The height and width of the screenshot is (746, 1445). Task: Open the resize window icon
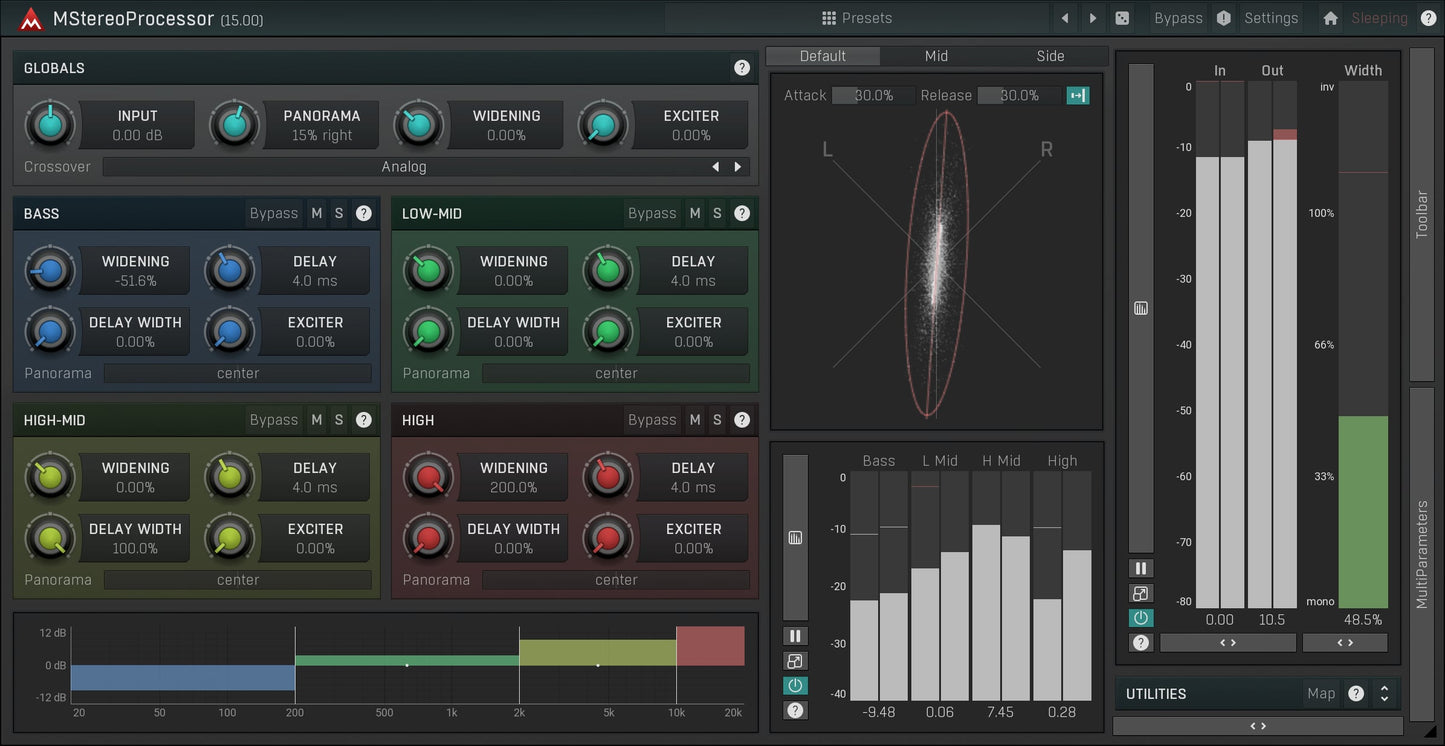(x=1140, y=592)
